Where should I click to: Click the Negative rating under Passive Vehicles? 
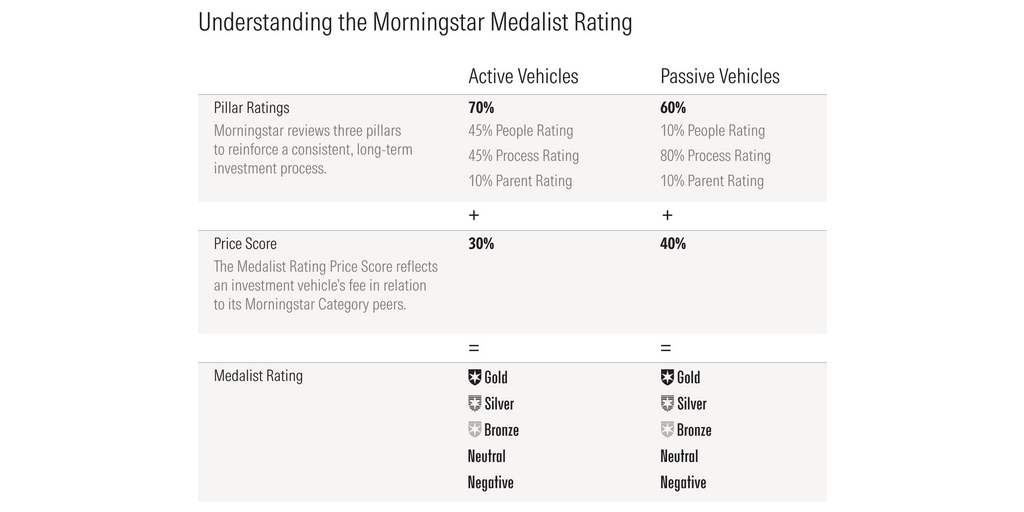683,482
